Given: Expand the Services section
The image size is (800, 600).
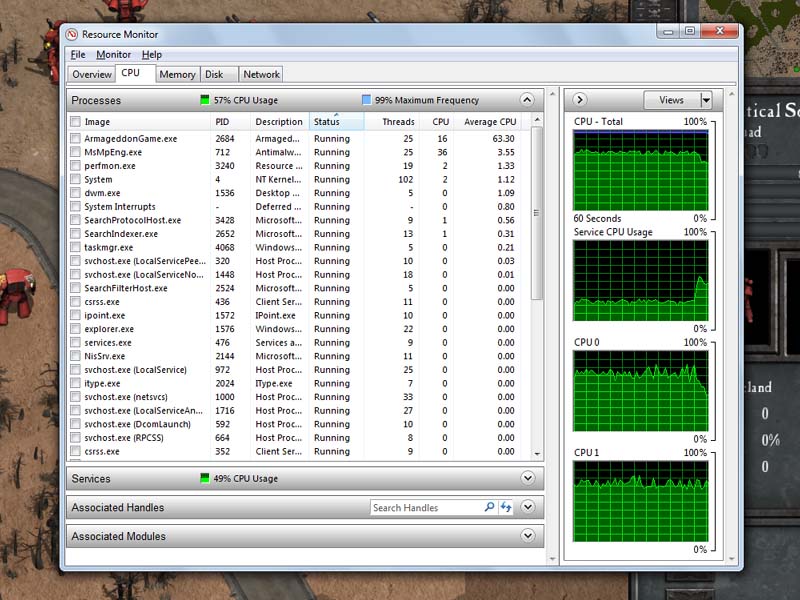Looking at the screenshot, I should tap(528, 479).
